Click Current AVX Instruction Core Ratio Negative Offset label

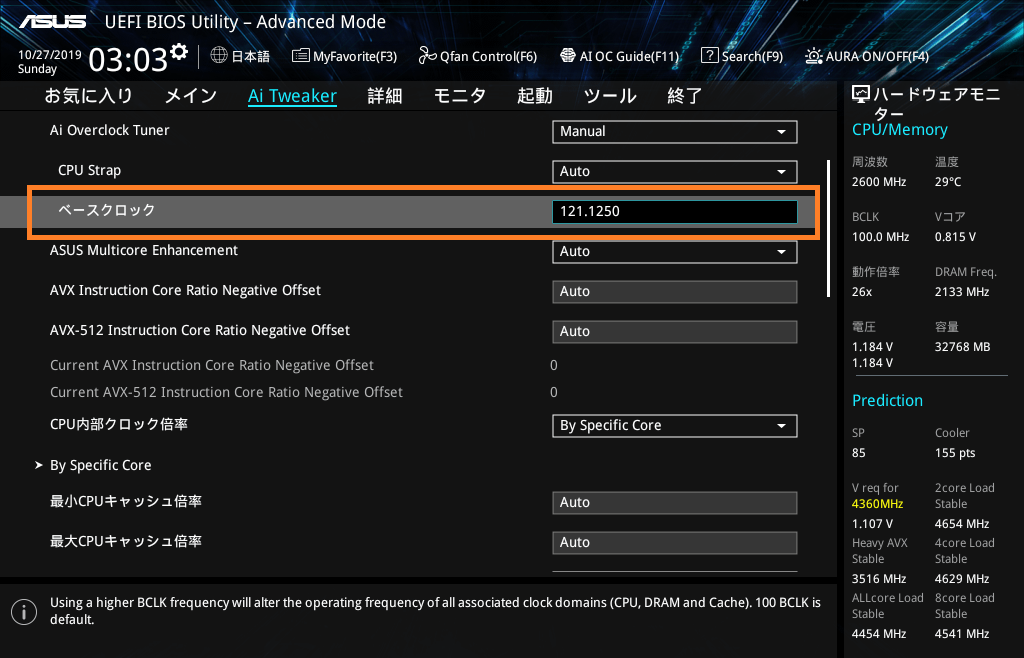[x=212, y=365]
